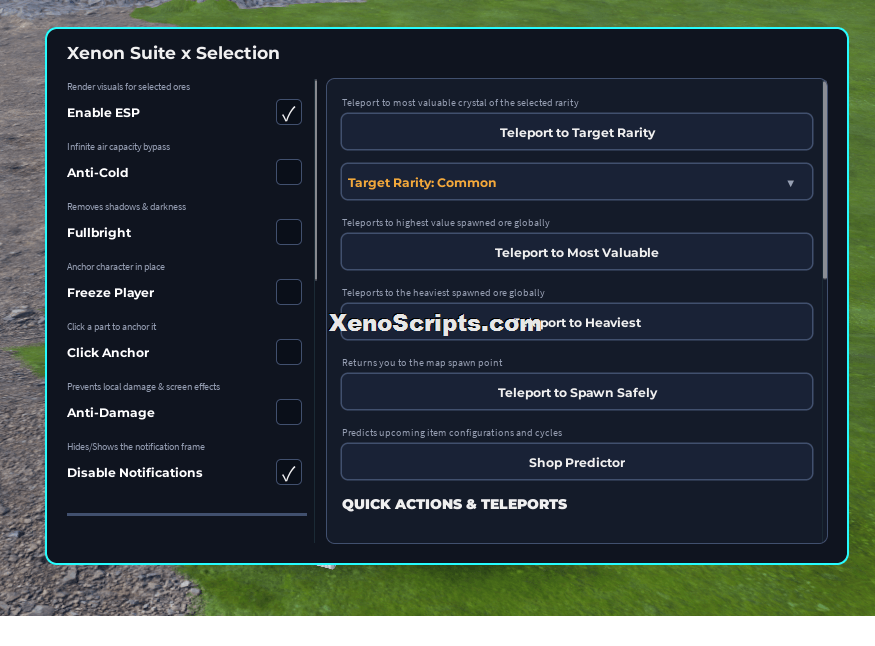The width and height of the screenshot is (875, 646).
Task: Click the Xenon Suite x Selection title
Action: point(173,53)
